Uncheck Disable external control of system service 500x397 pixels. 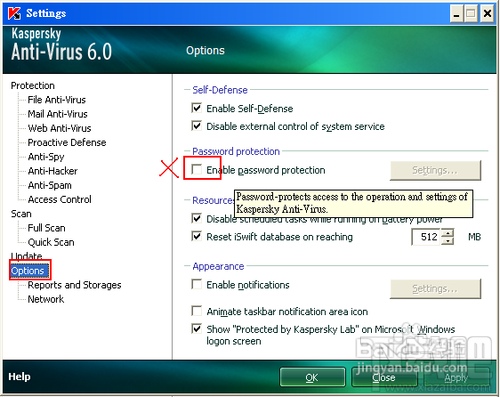tap(197, 126)
